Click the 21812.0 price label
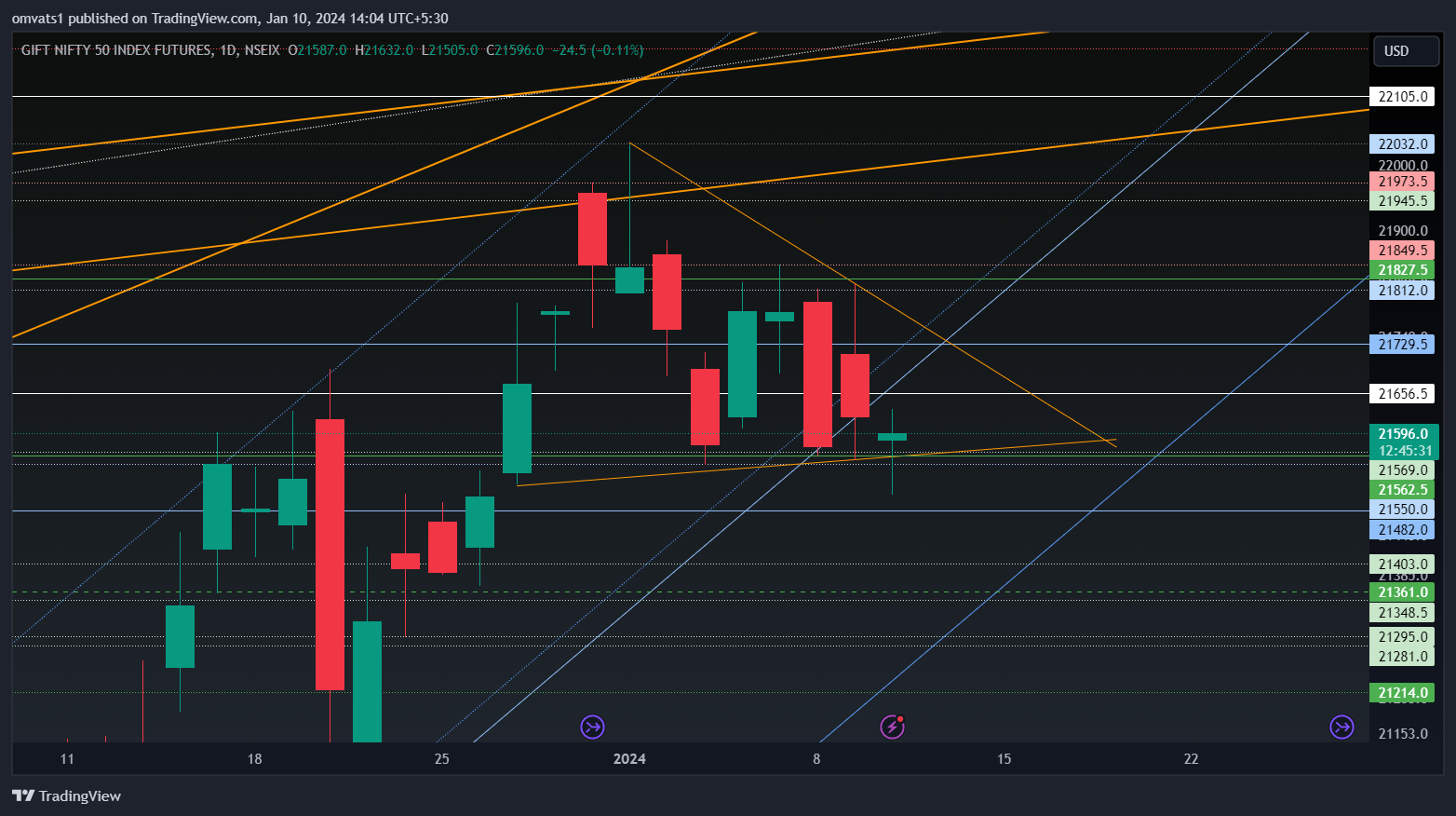1456x816 pixels. click(x=1402, y=291)
